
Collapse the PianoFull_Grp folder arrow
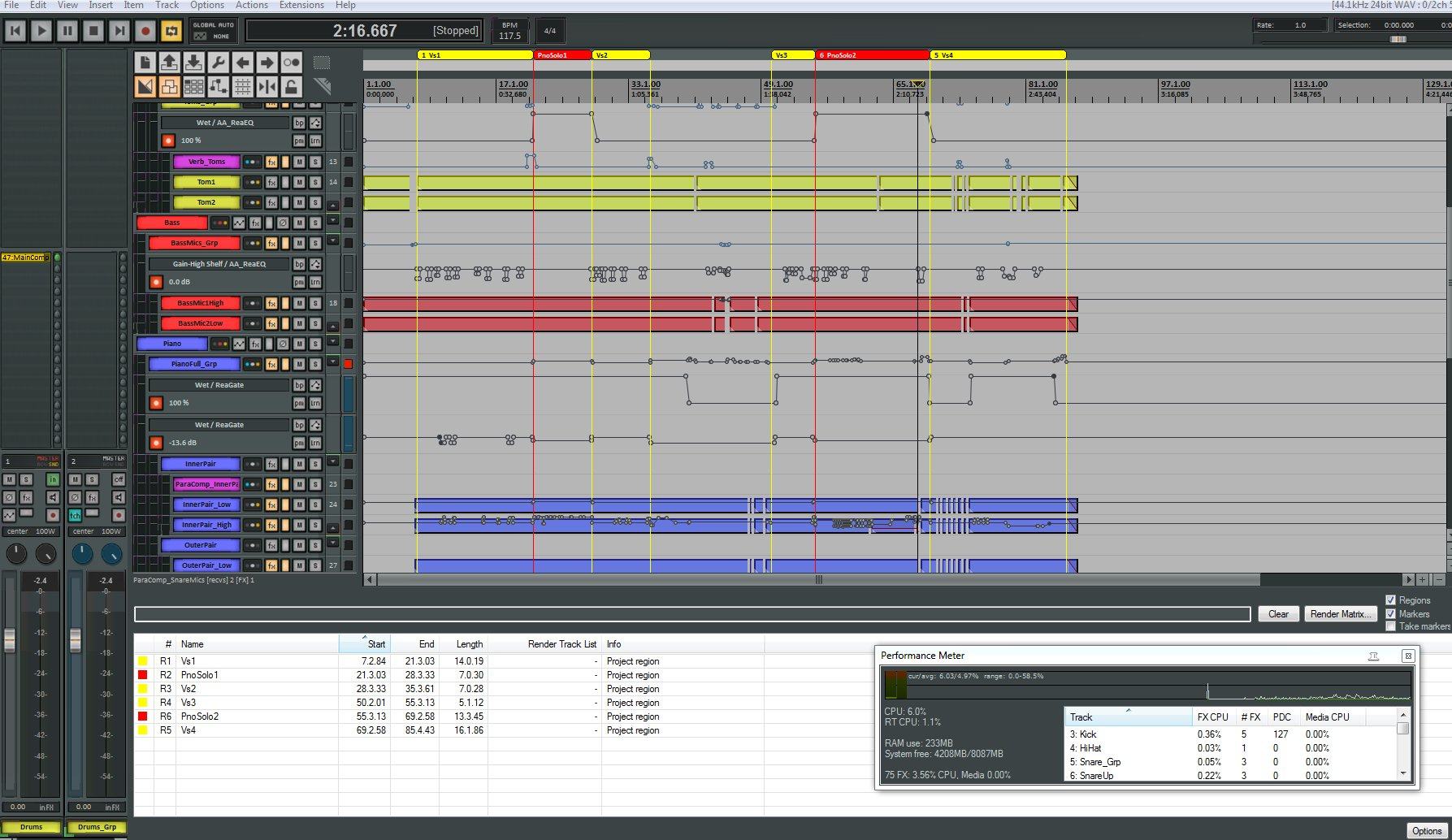click(332, 362)
